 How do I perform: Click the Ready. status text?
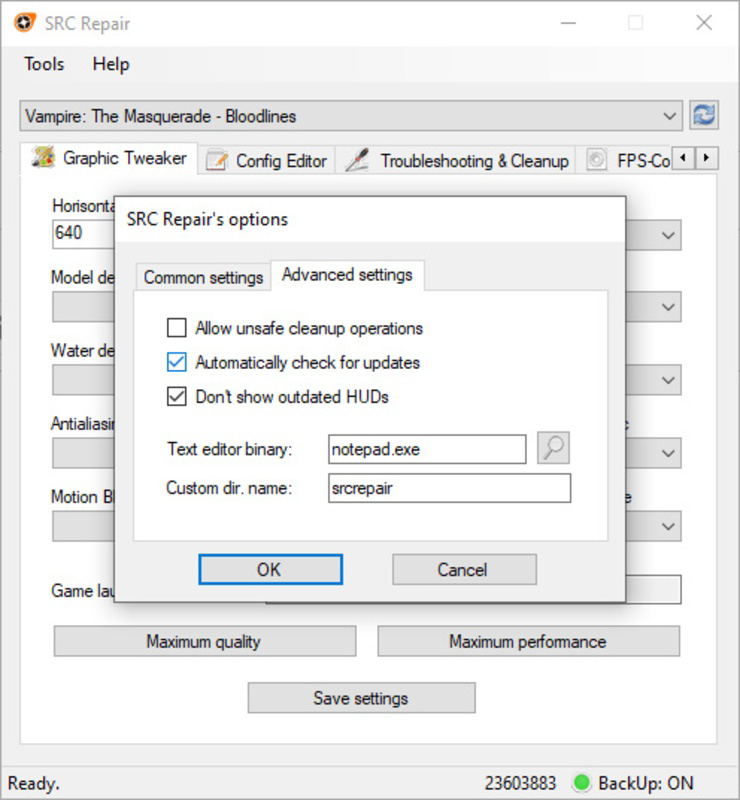[x=34, y=783]
